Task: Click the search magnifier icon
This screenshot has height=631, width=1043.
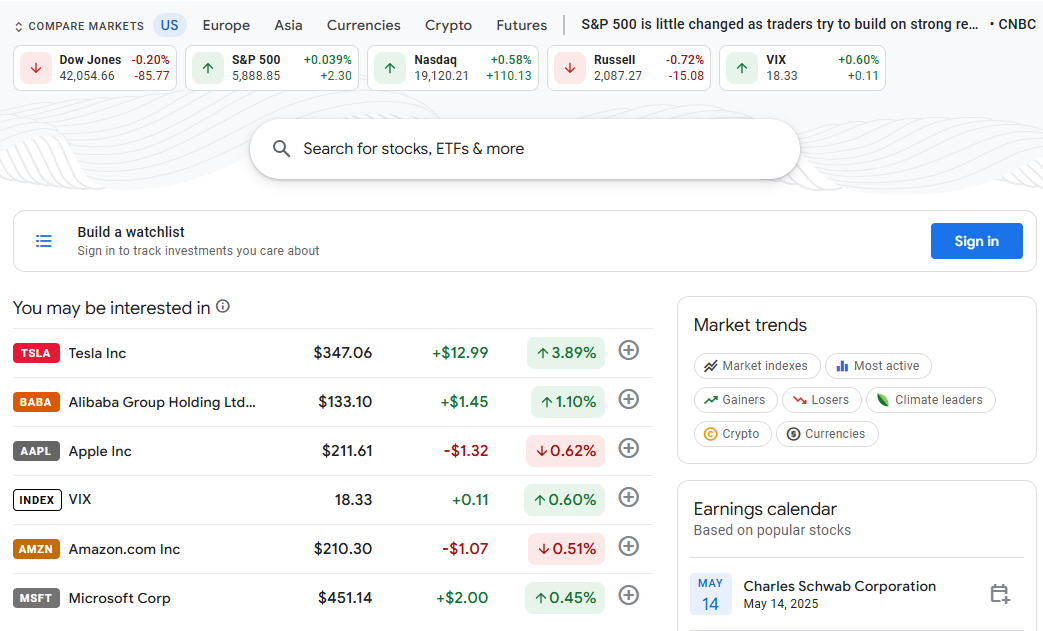Action: pos(281,149)
